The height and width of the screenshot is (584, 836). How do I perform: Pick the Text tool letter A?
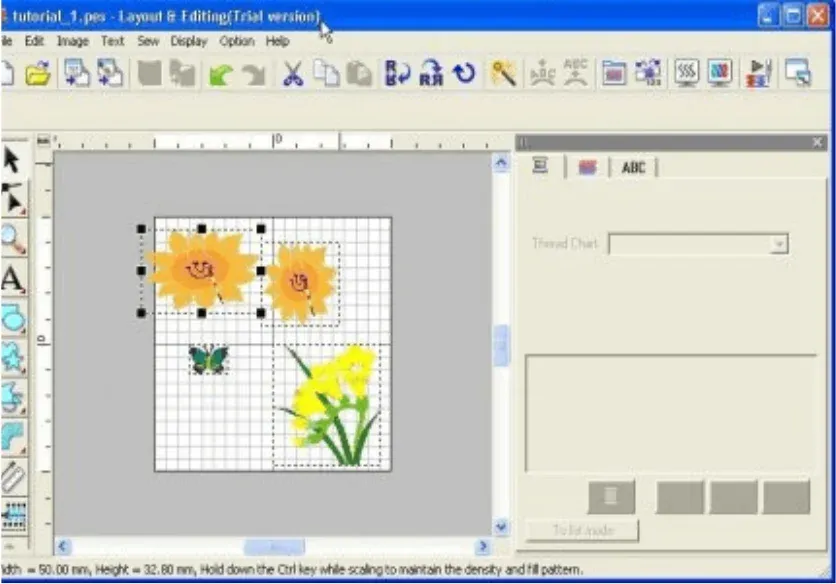click(x=13, y=279)
